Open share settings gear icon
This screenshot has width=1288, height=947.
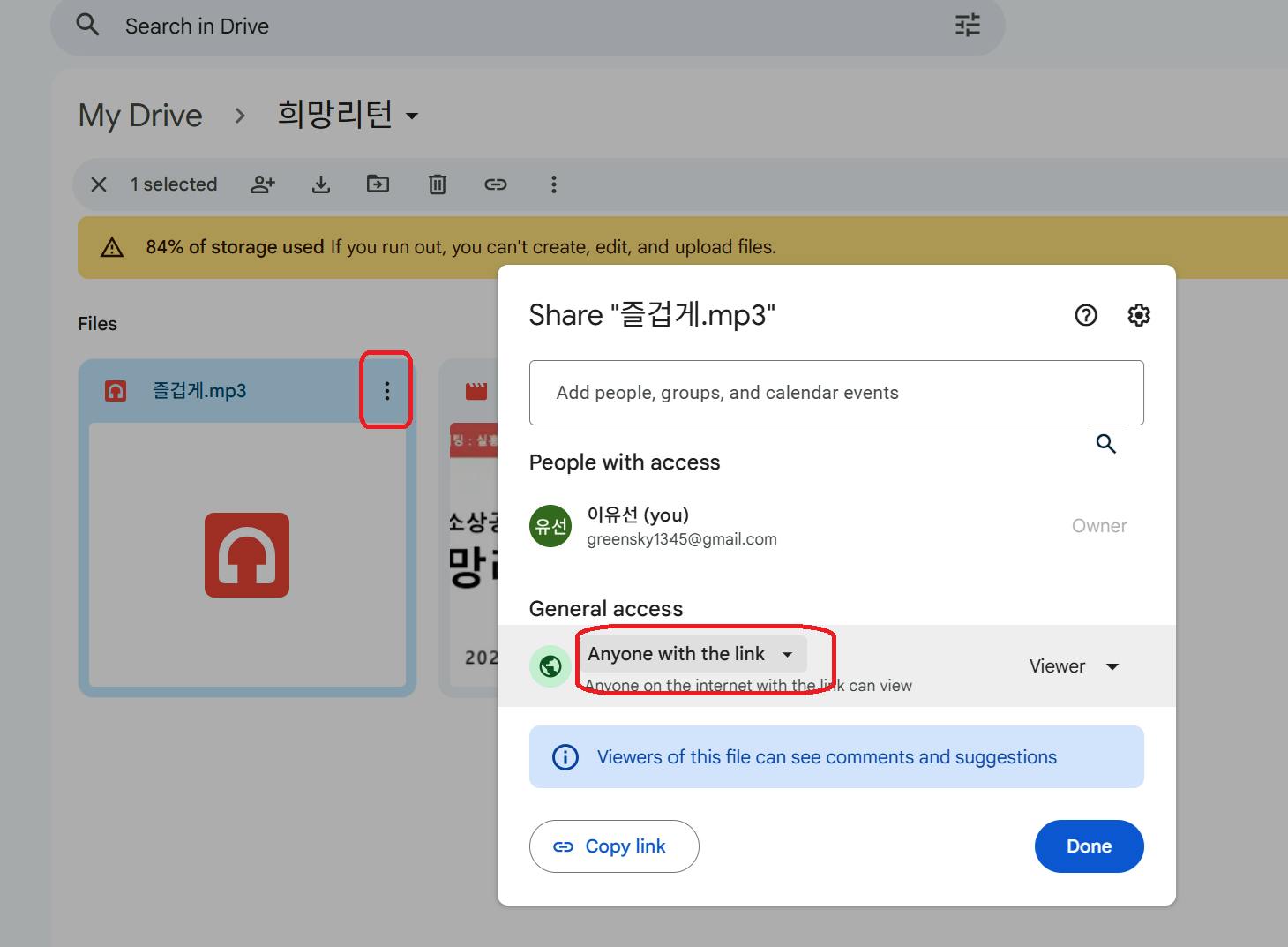1139,315
